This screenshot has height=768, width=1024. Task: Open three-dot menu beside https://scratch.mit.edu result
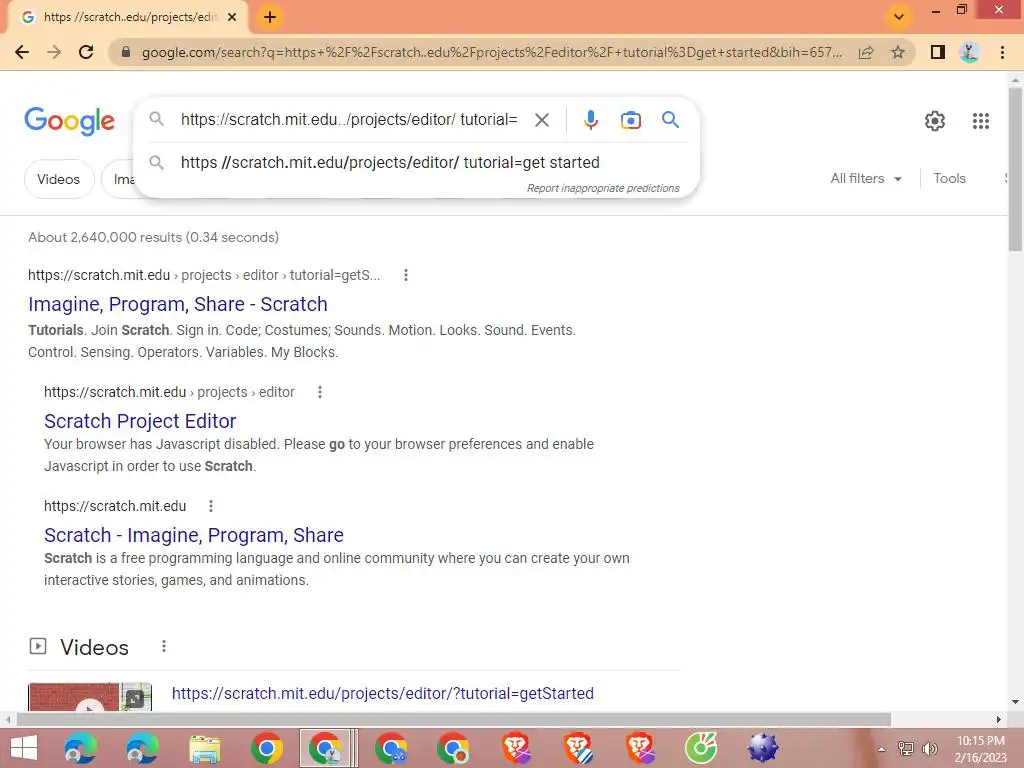(x=210, y=506)
